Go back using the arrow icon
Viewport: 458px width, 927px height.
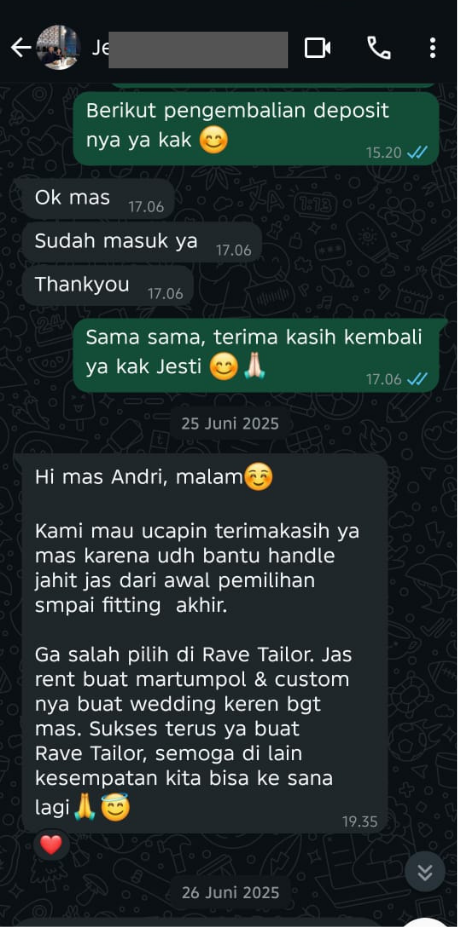[x=20, y=48]
